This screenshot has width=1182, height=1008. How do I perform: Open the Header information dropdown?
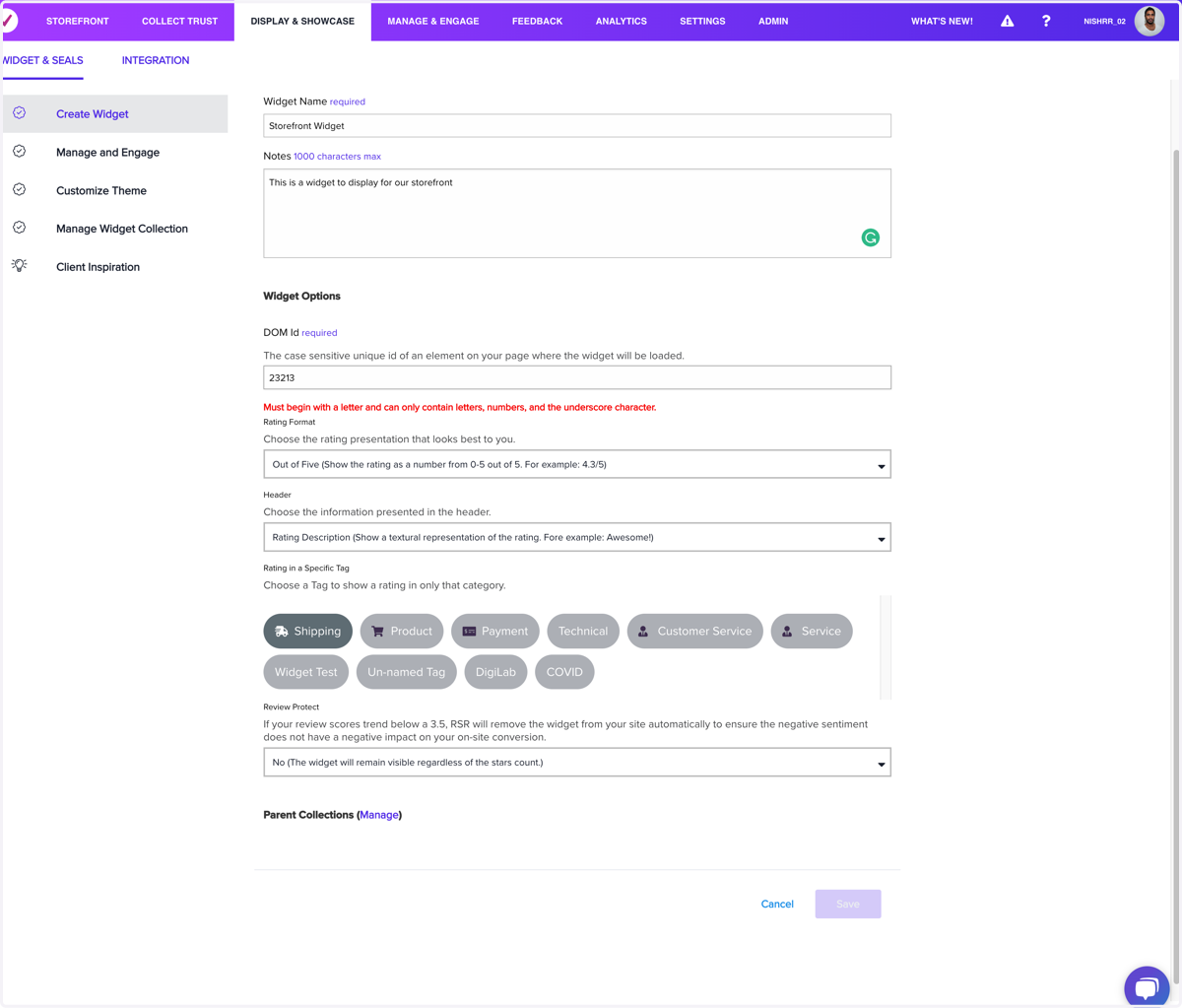pyautogui.click(x=577, y=537)
